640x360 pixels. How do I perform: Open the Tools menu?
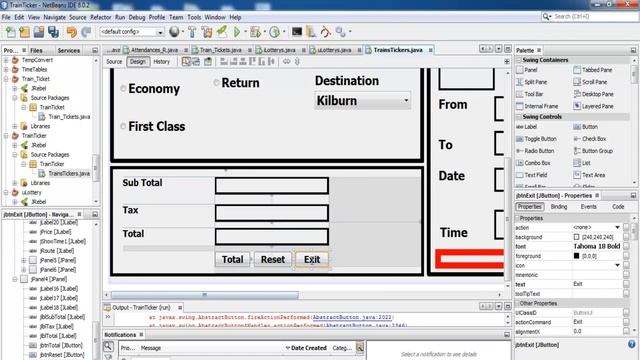click(x=194, y=17)
